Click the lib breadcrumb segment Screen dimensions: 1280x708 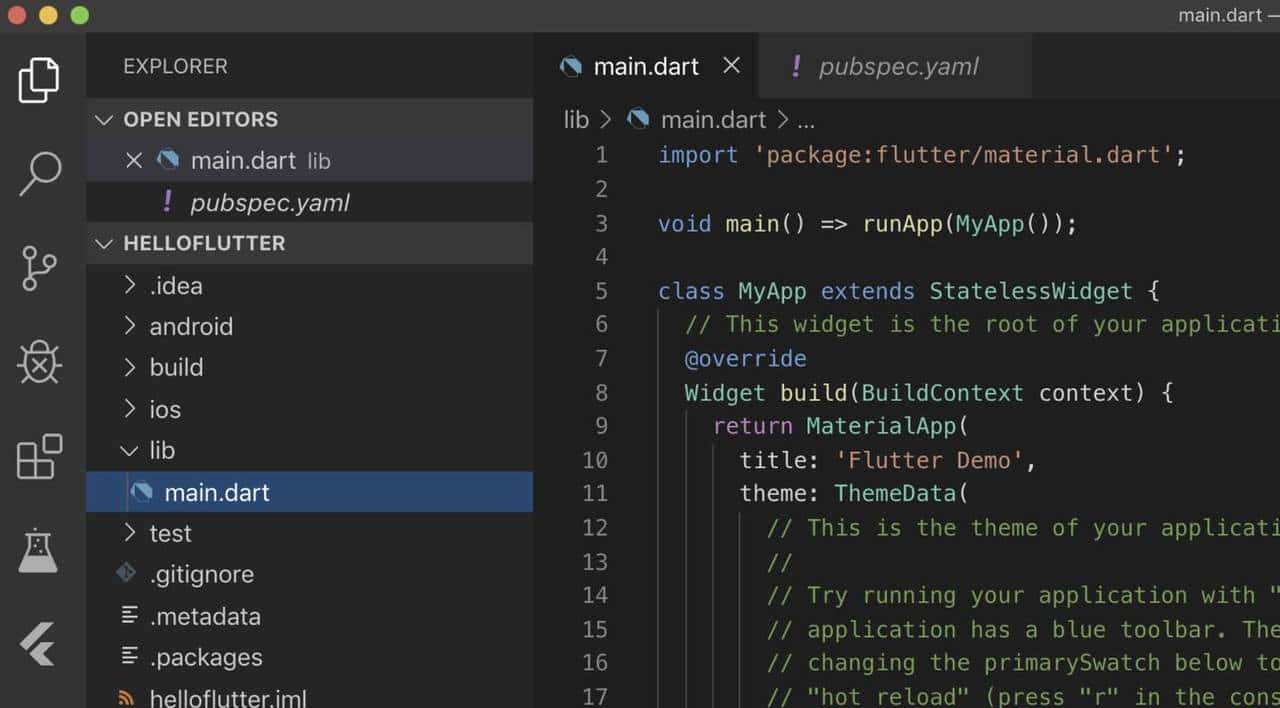576,120
